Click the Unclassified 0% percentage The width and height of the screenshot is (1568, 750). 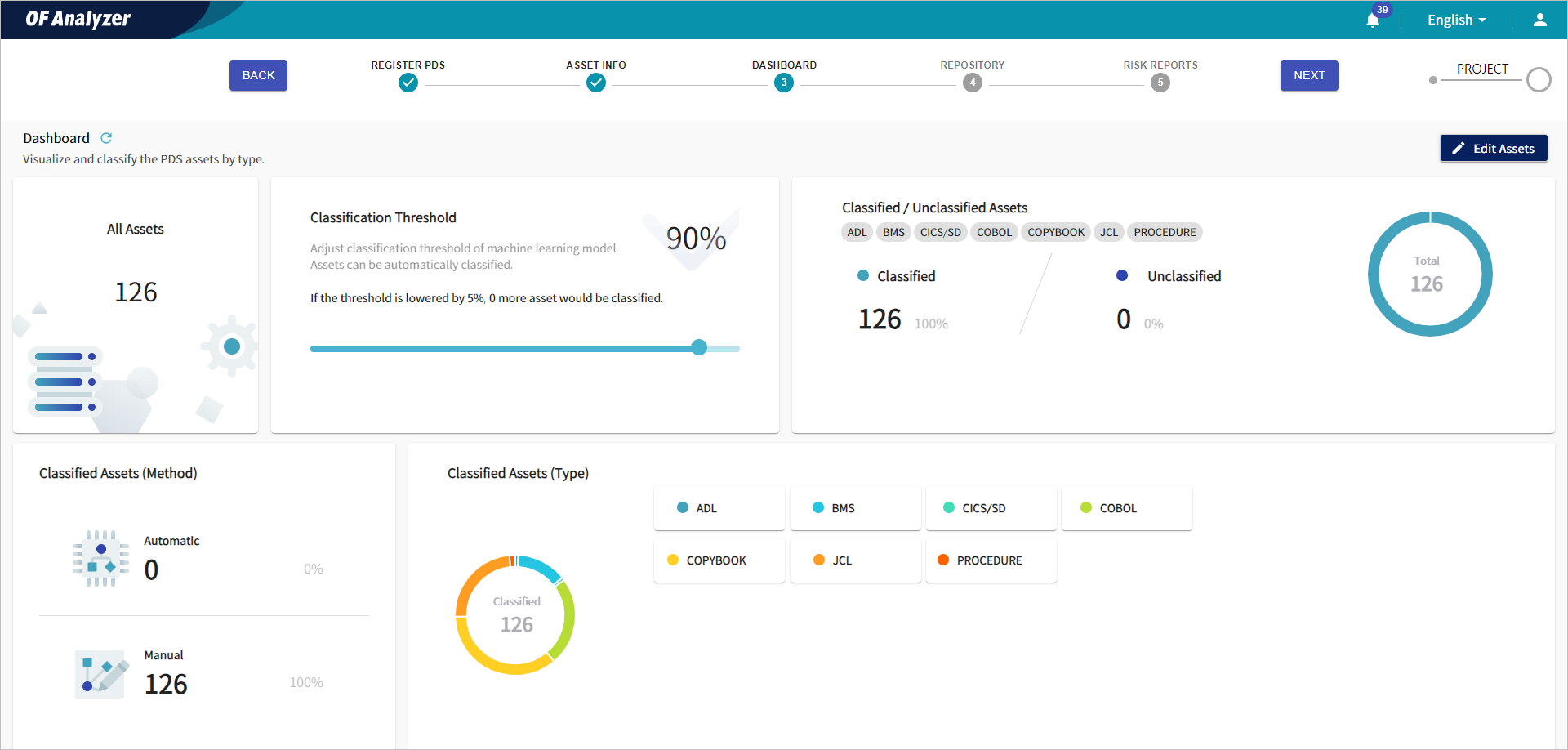1153,324
